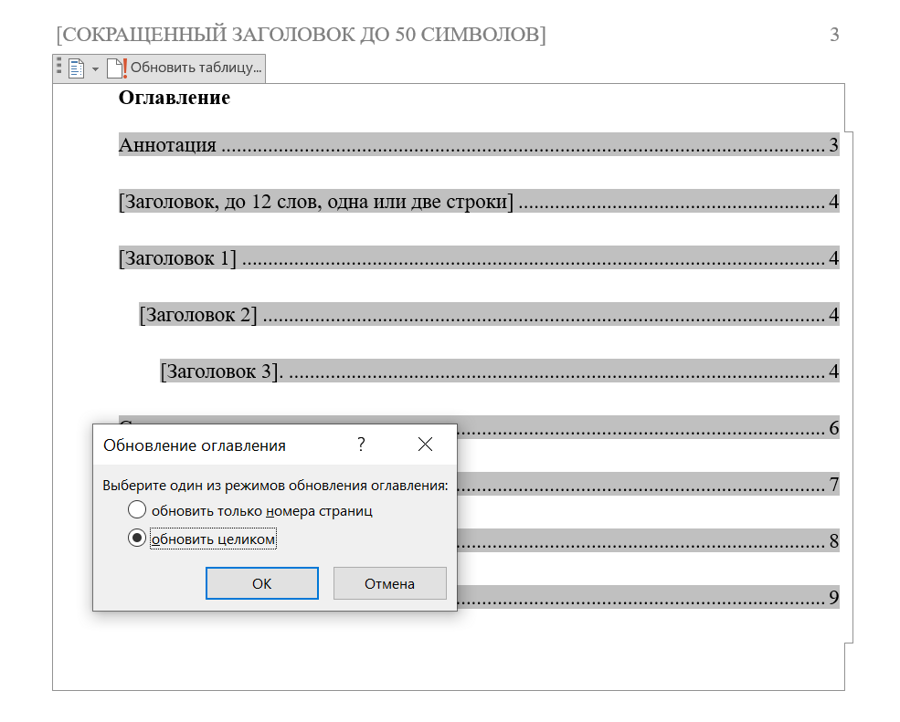
Task: Click the "Оглавление" heading
Action: click(x=174, y=98)
